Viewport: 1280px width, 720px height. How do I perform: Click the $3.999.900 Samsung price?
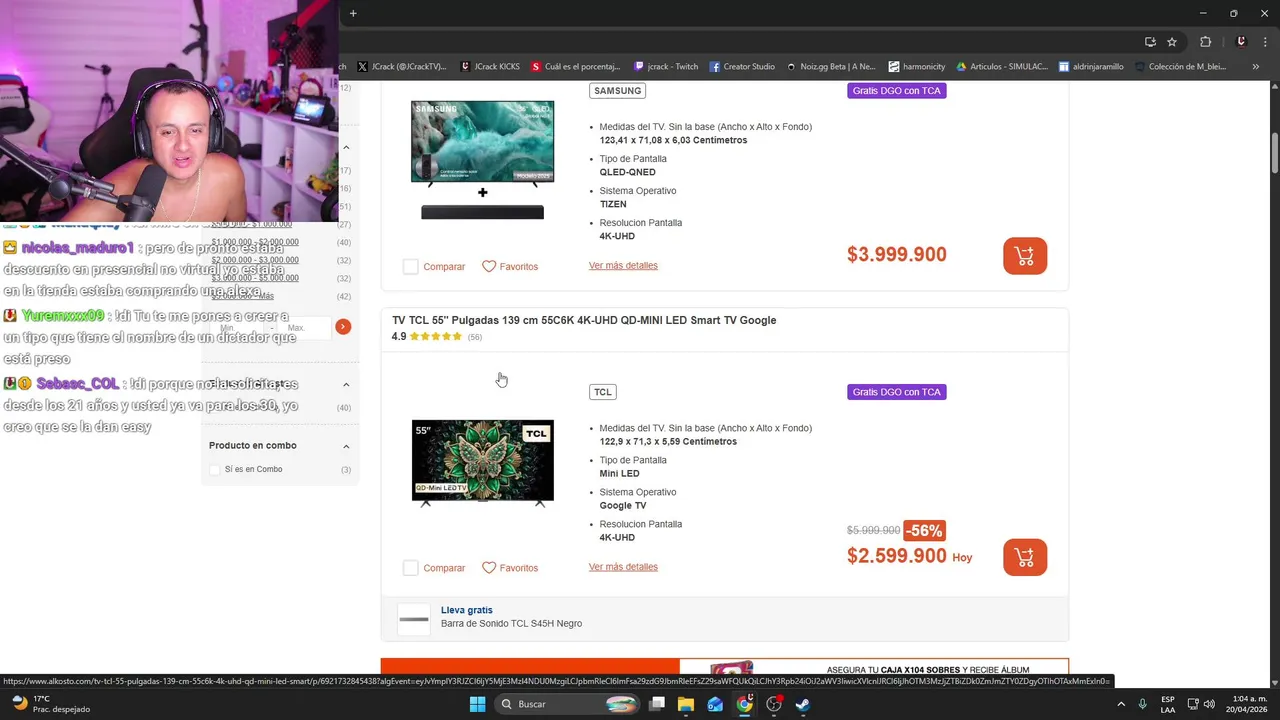pyautogui.click(x=897, y=255)
